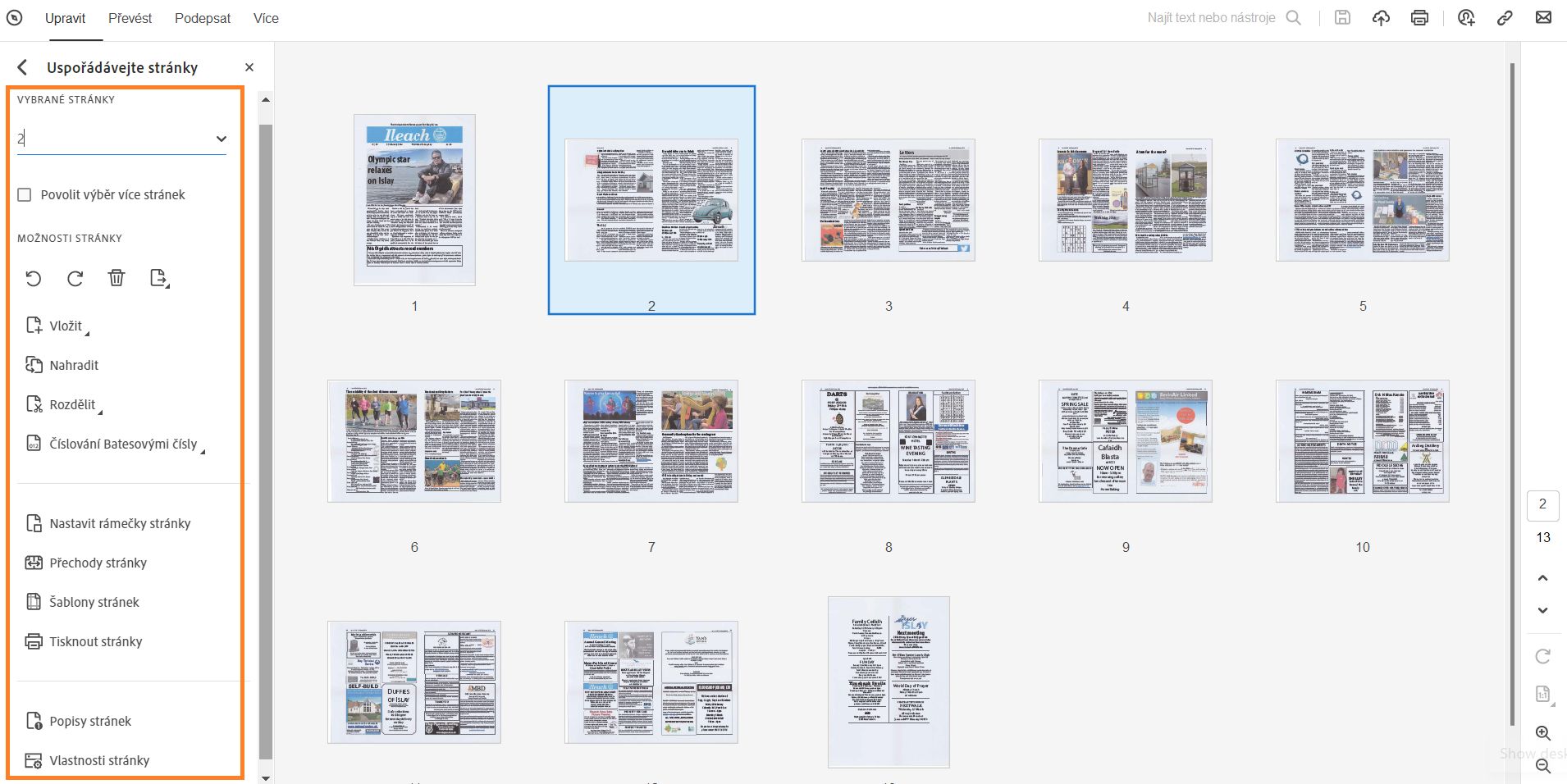This screenshot has height=784, width=1567.
Task: Delete the selected page with the trash icon
Action: [x=116, y=279]
